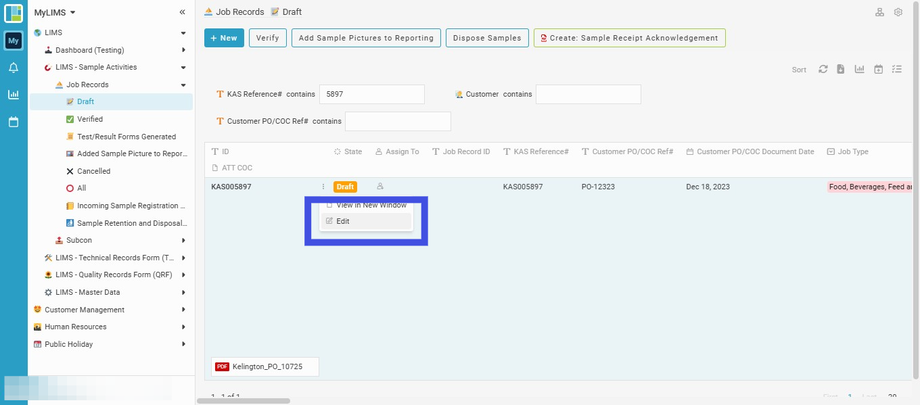Viewport: 920px width, 405px height.
Task: Click the + New button
Action: 224,38
